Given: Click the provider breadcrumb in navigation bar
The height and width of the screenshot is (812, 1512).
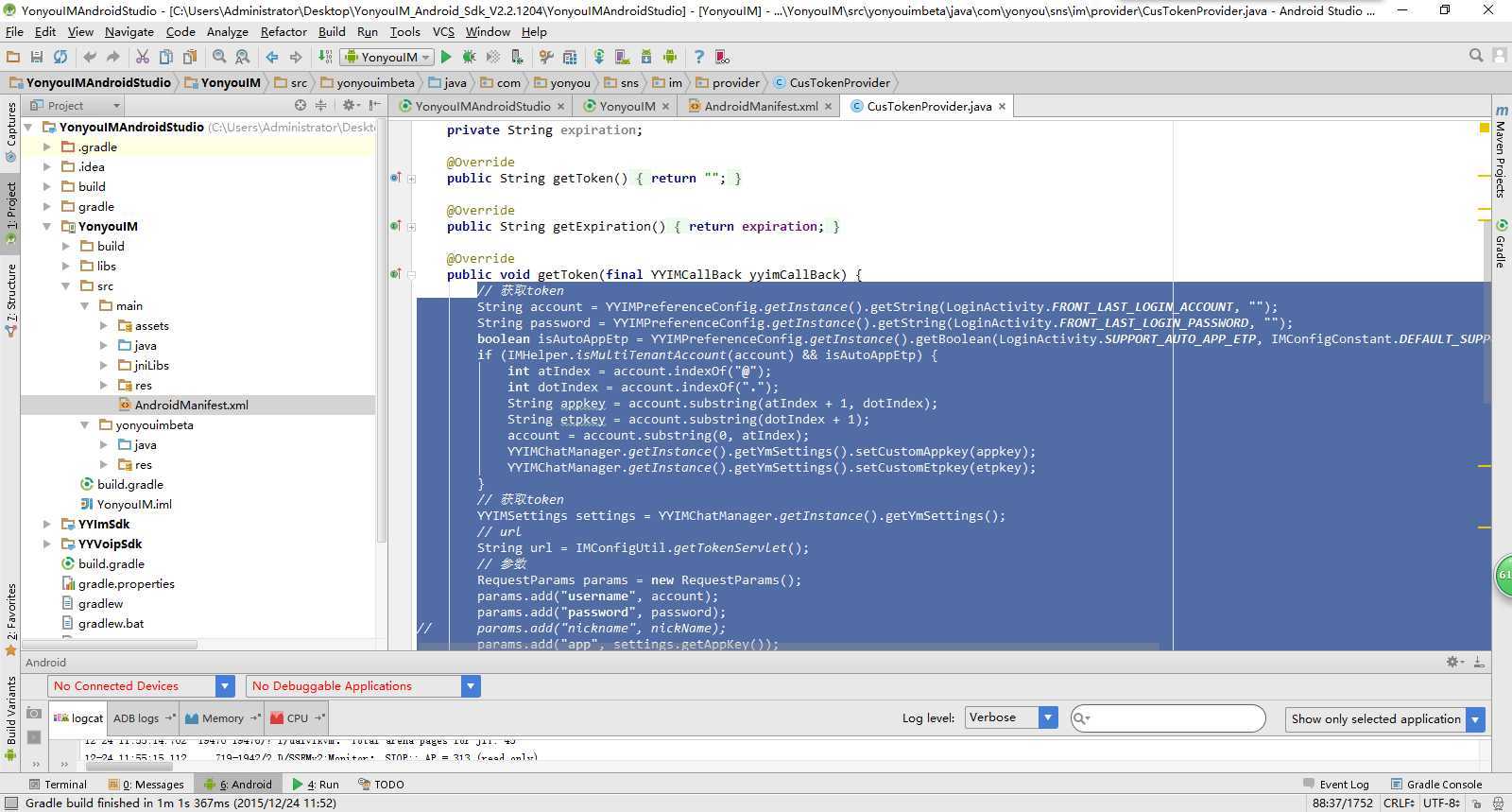Looking at the screenshot, I should (728, 82).
